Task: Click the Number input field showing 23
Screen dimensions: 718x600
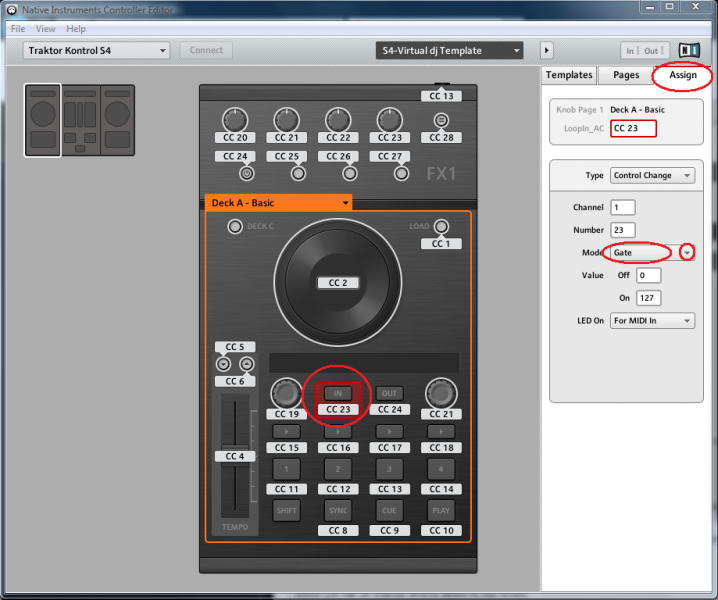Action: click(x=622, y=230)
